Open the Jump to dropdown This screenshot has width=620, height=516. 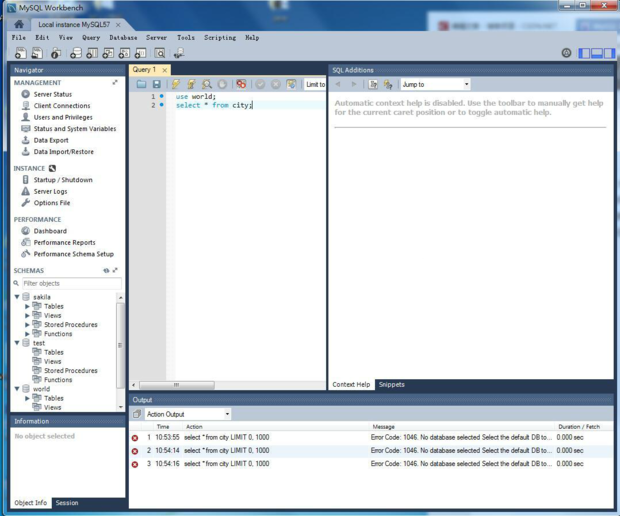pyautogui.click(x=435, y=85)
